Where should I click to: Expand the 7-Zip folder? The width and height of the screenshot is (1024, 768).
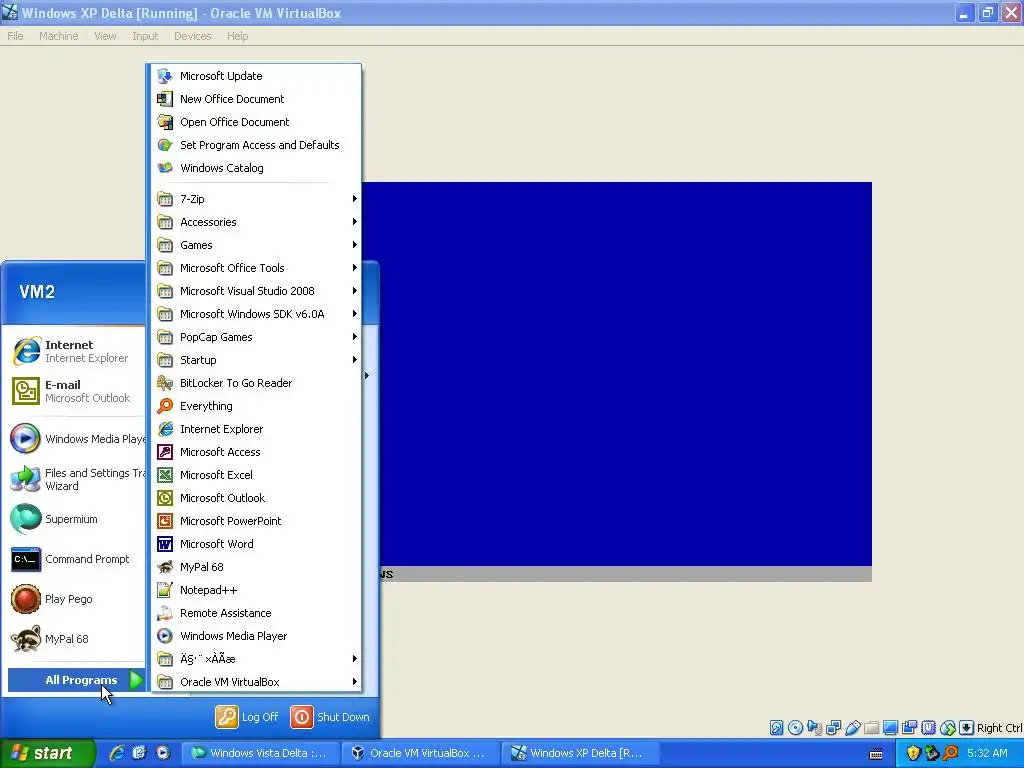[x=256, y=199]
